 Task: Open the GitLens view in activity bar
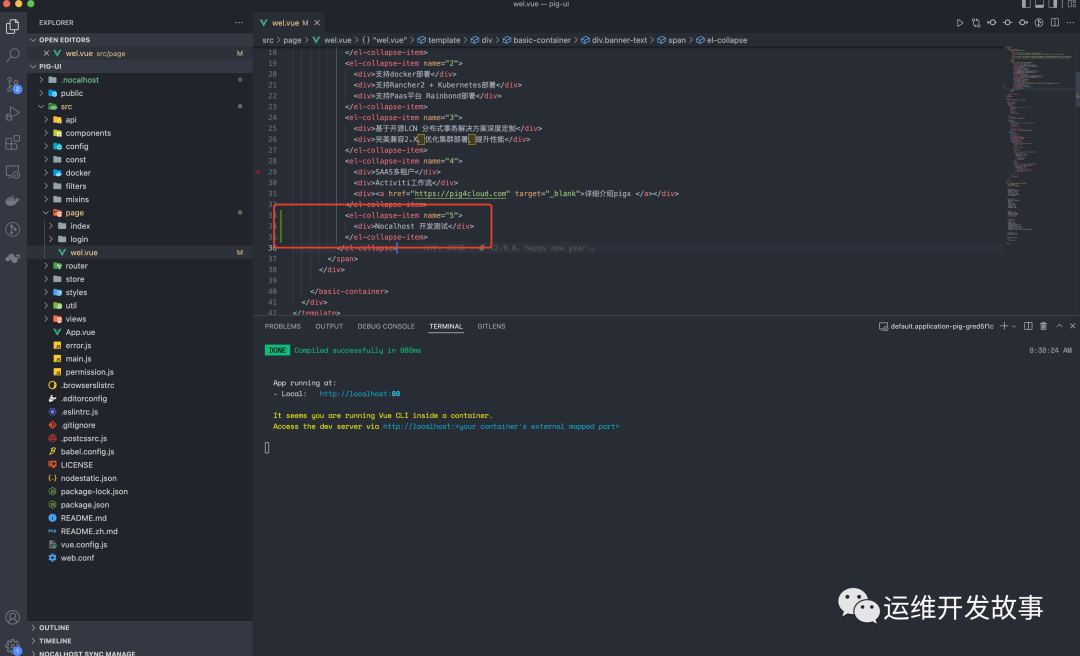(x=12, y=229)
